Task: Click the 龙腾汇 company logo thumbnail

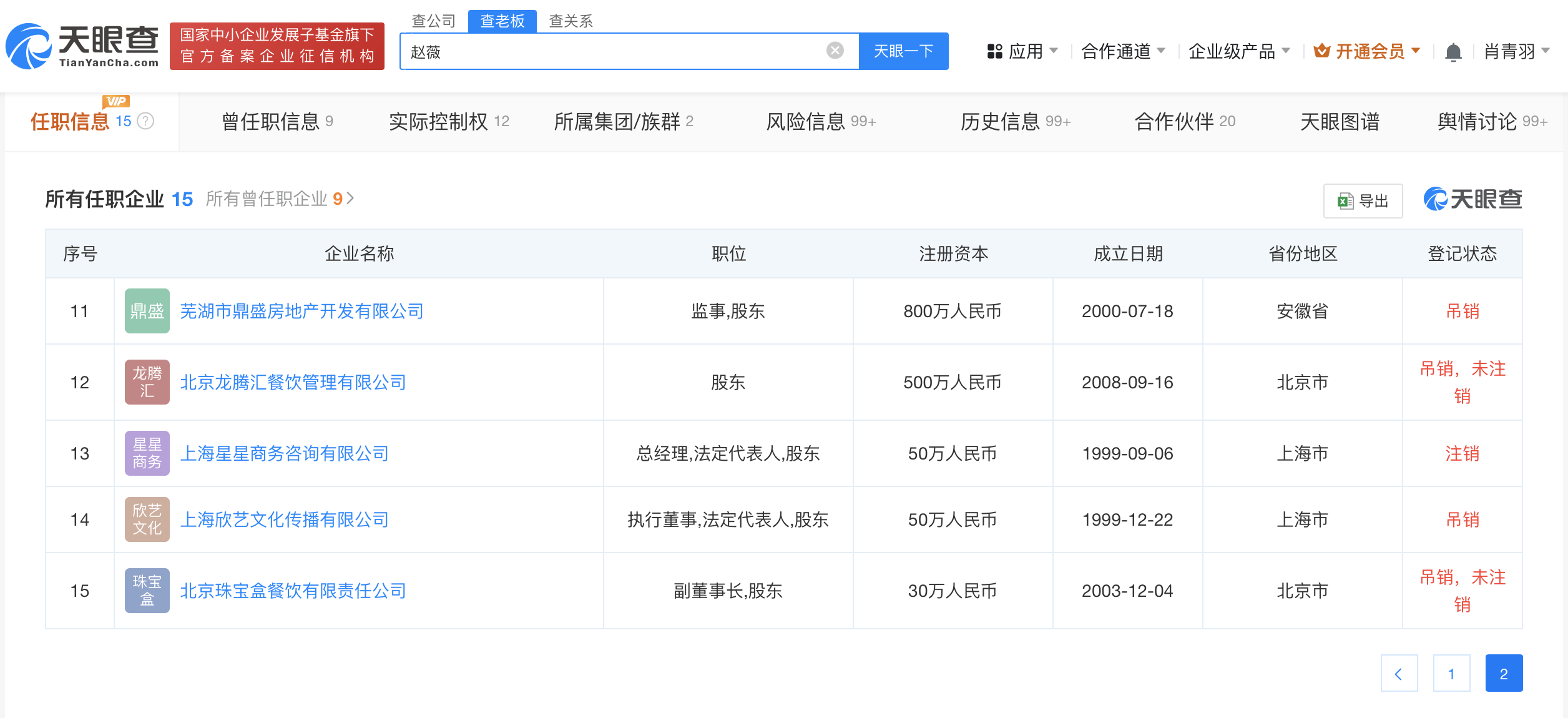Action: click(x=147, y=382)
